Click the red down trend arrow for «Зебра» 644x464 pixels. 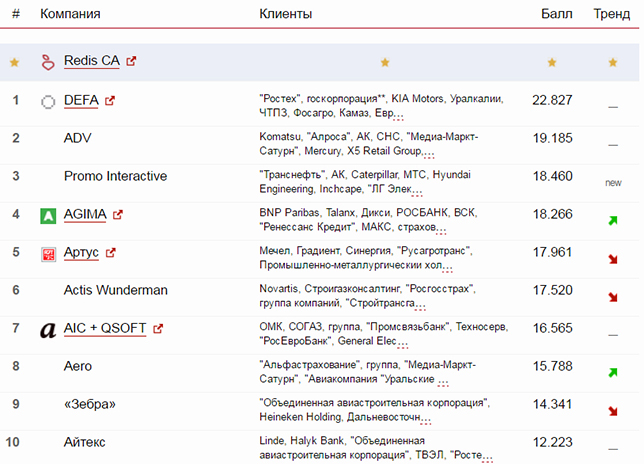613,411
